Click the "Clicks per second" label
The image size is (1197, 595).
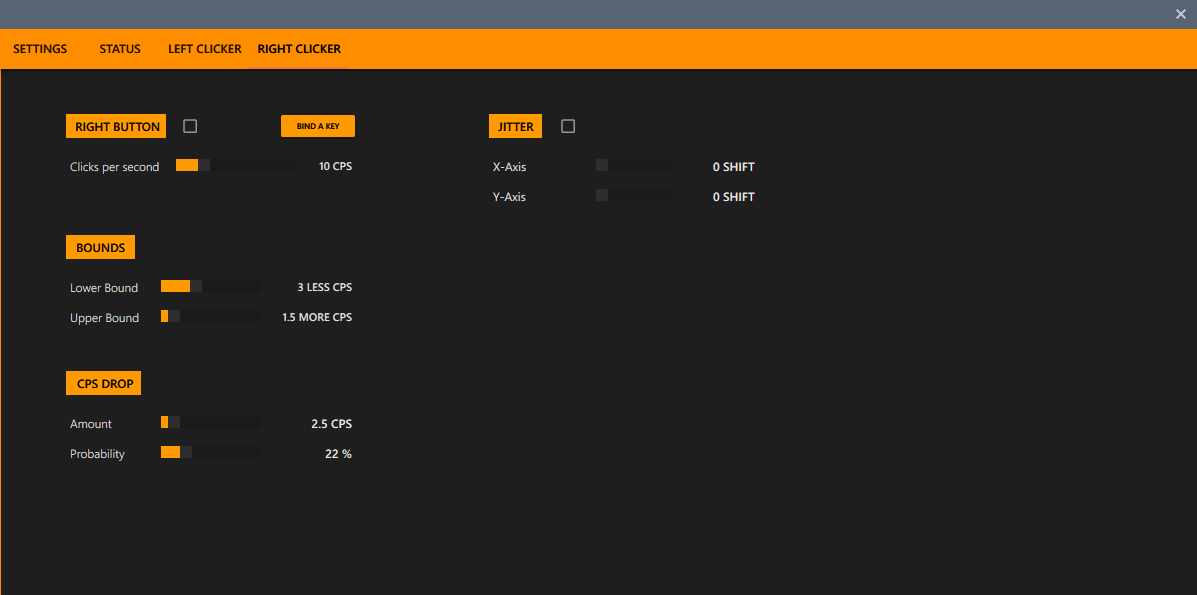[115, 167]
